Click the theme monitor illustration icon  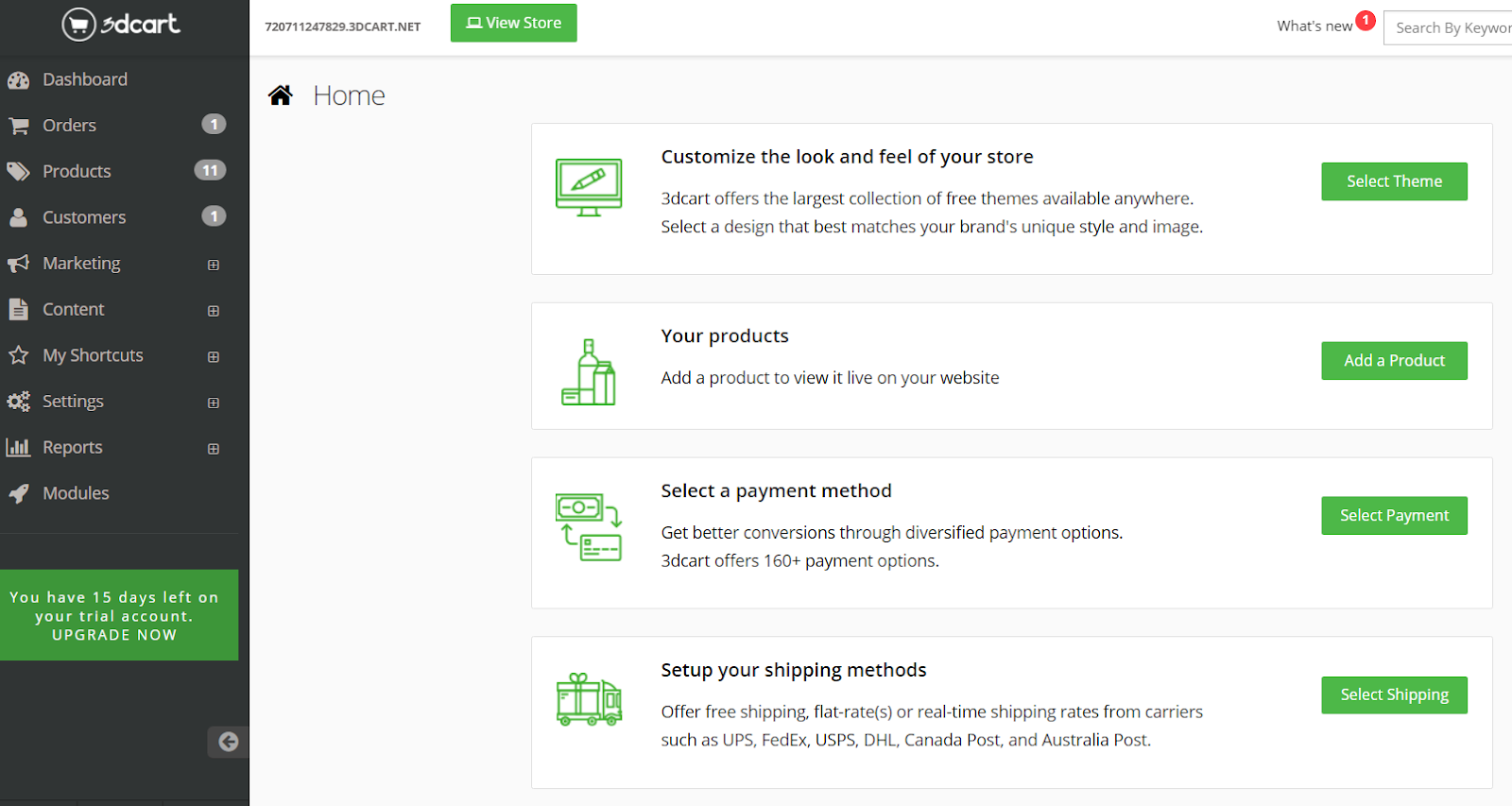click(x=589, y=187)
